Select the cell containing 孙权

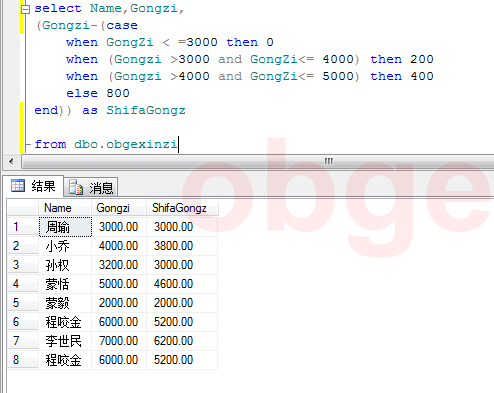pos(65,265)
